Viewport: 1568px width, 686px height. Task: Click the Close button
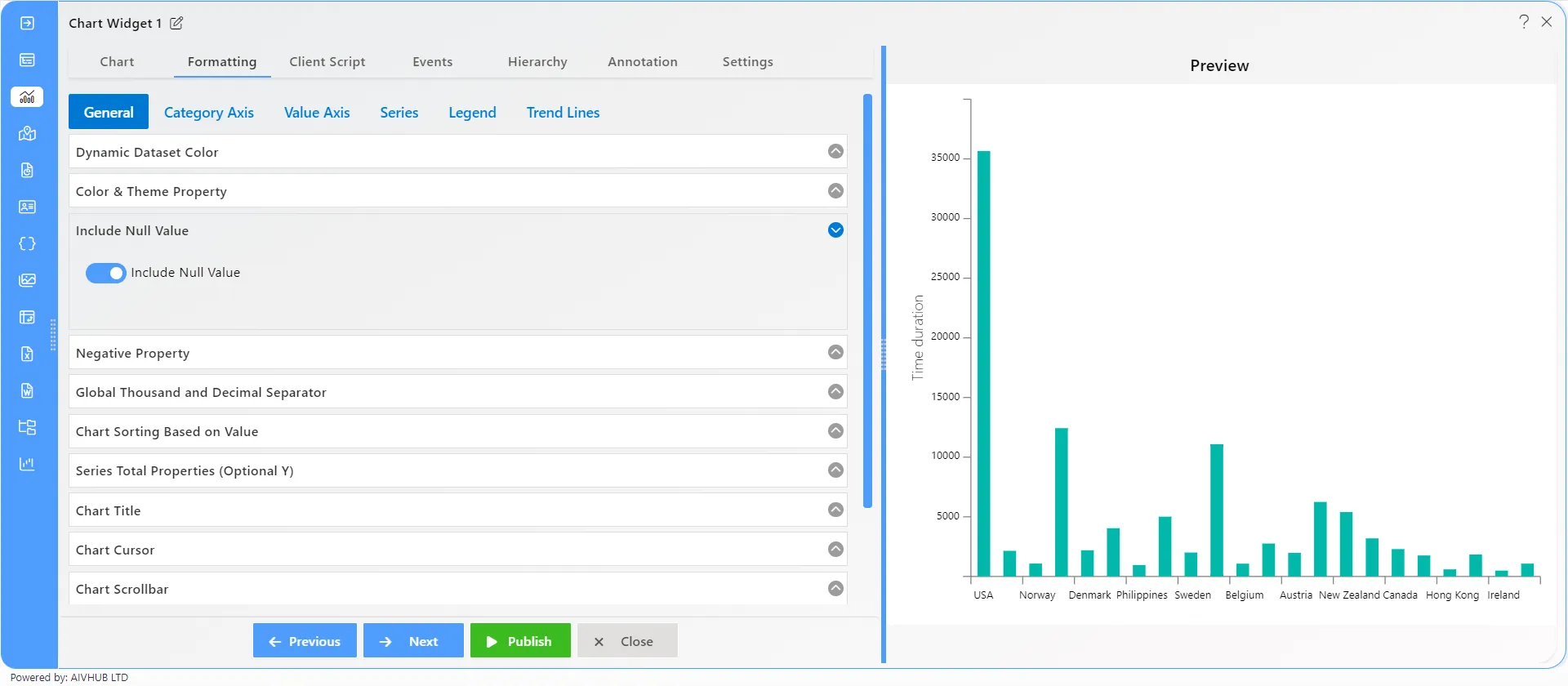(x=627, y=641)
